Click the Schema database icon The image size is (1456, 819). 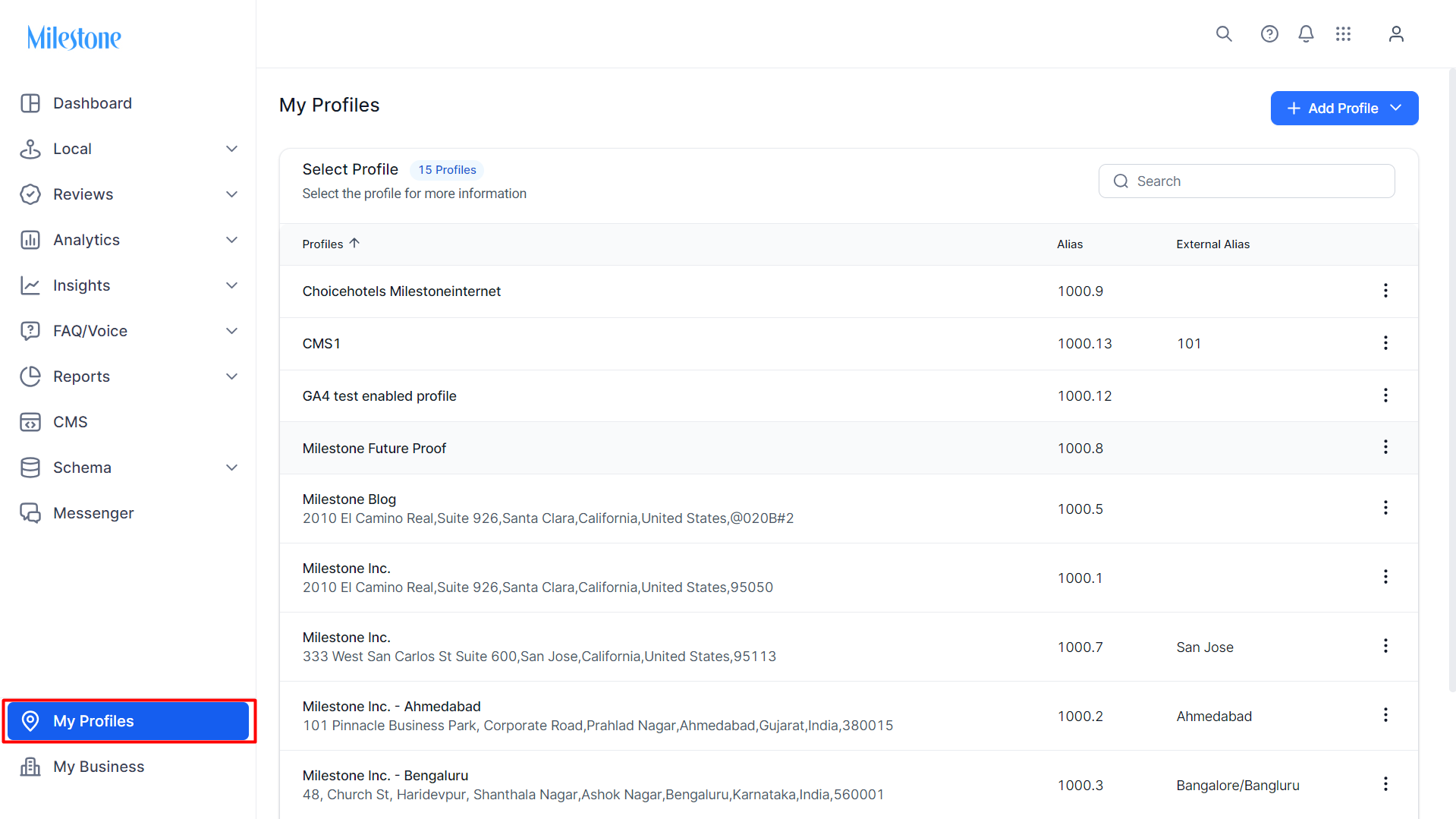tap(30, 468)
